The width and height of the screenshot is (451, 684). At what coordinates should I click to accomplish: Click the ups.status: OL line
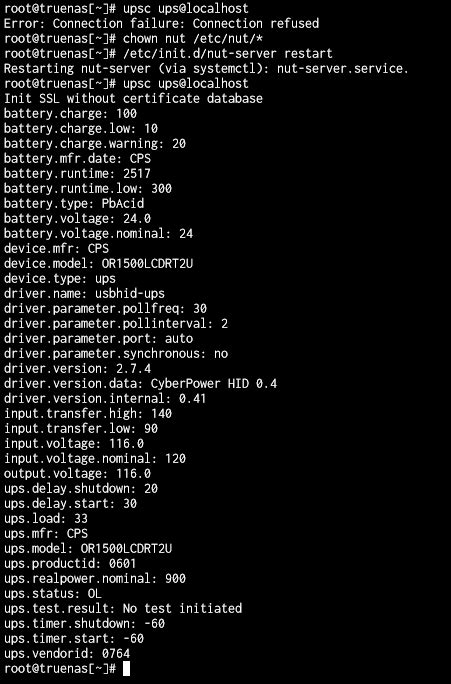[x=52, y=594]
